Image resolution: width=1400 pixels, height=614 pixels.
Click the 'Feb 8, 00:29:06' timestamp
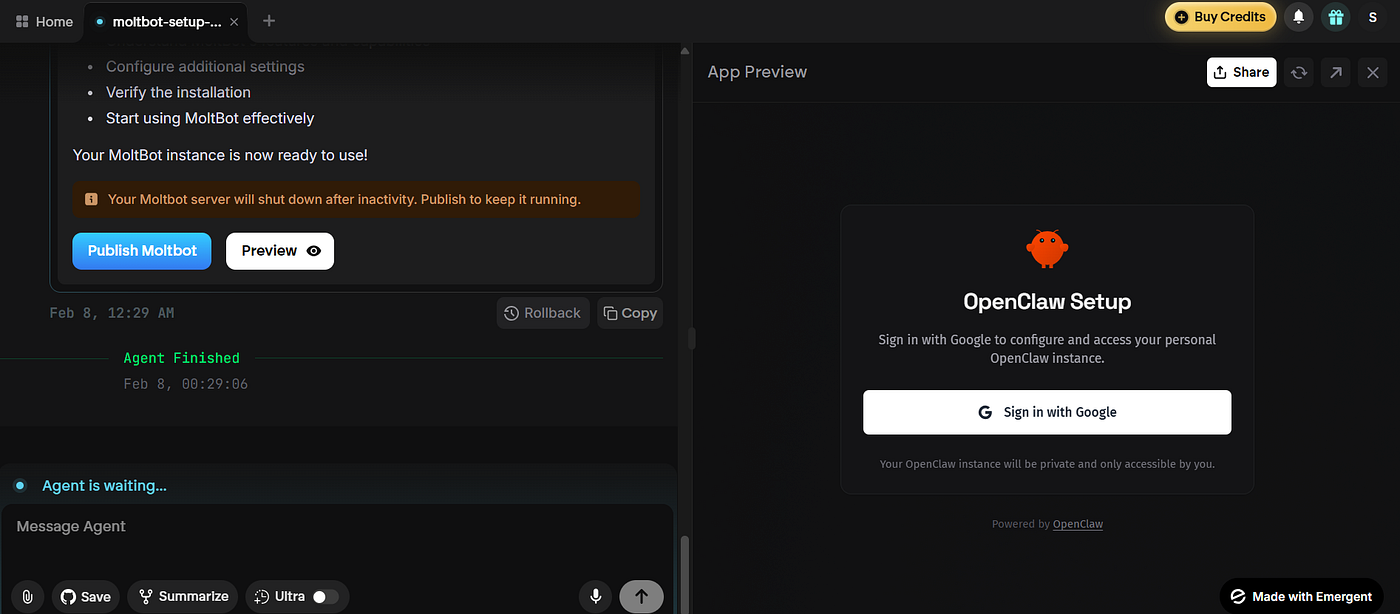point(186,384)
